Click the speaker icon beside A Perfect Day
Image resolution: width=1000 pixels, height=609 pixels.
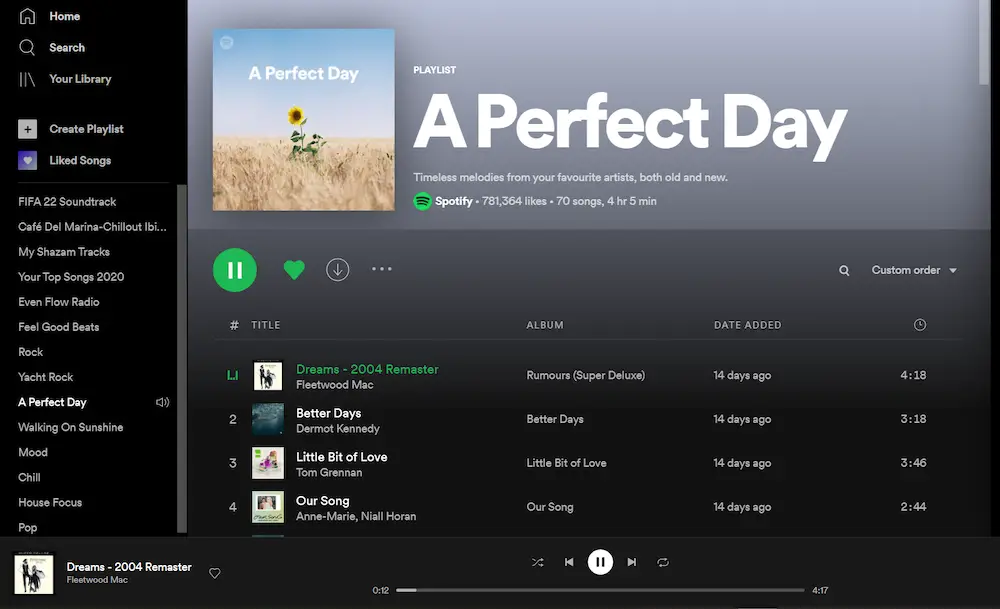(162, 402)
